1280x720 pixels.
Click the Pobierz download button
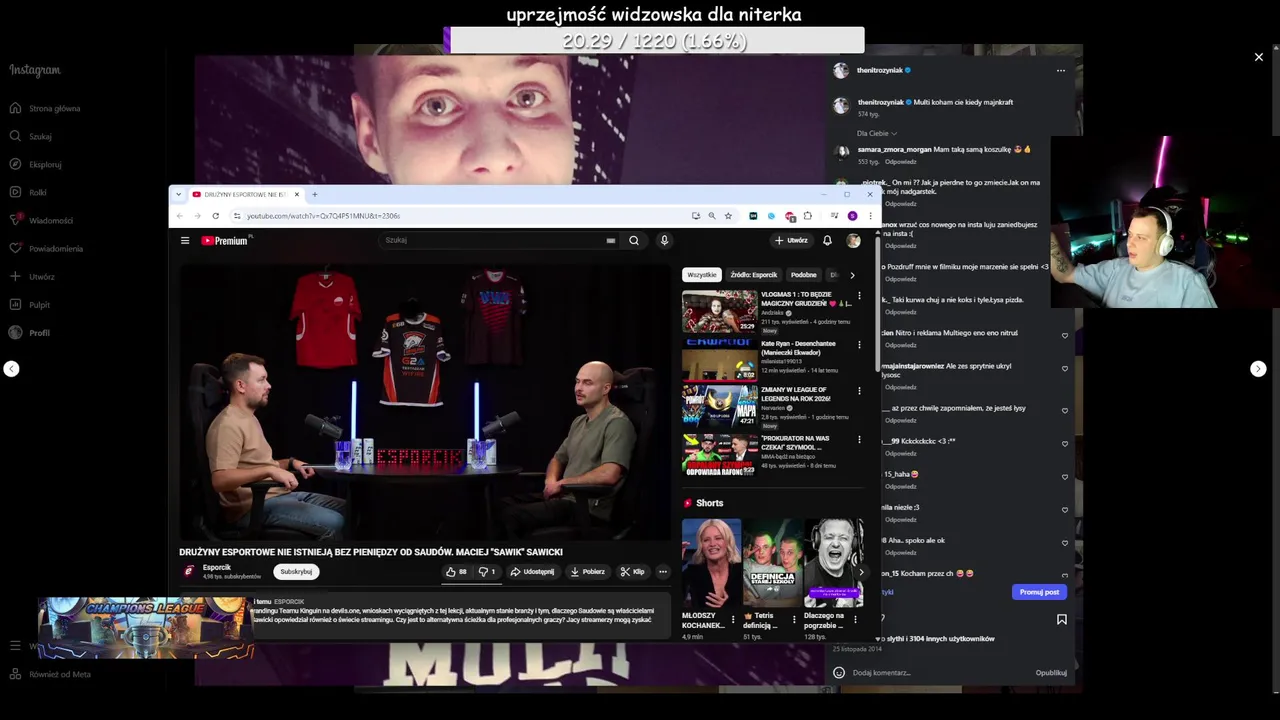(588, 572)
